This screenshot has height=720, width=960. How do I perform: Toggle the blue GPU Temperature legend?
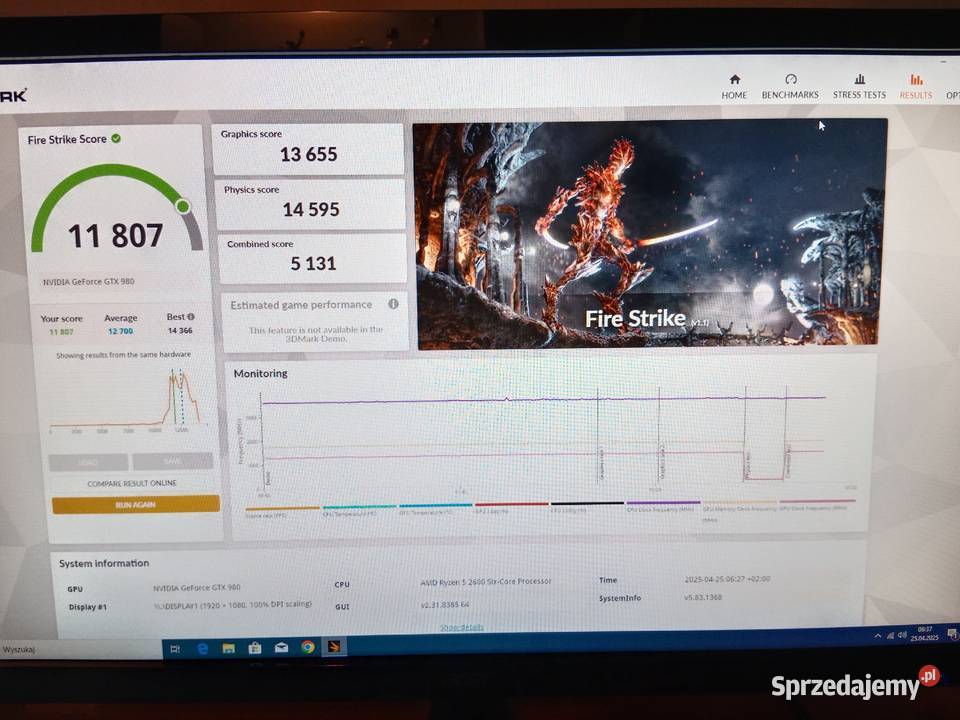point(435,509)
